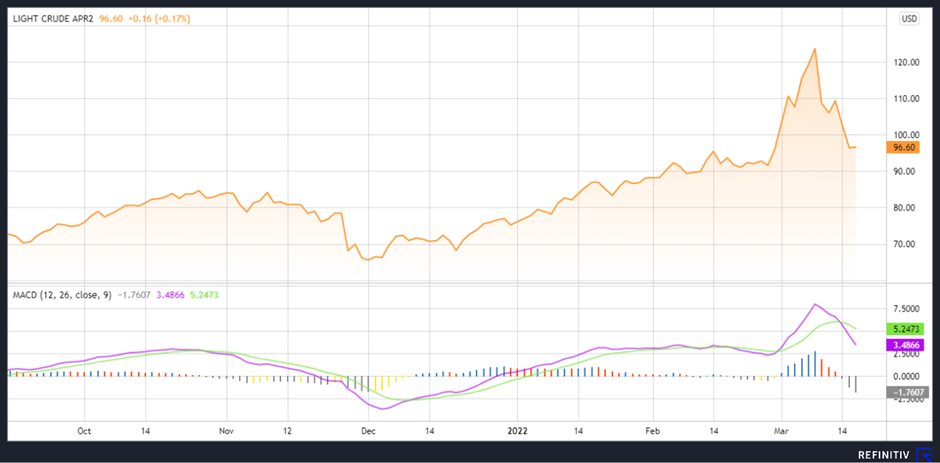Viewport: 940px width, 463px height.
Task: Click the Nov label on time axis
Action: pyautogui.click(x=226, y=431)
